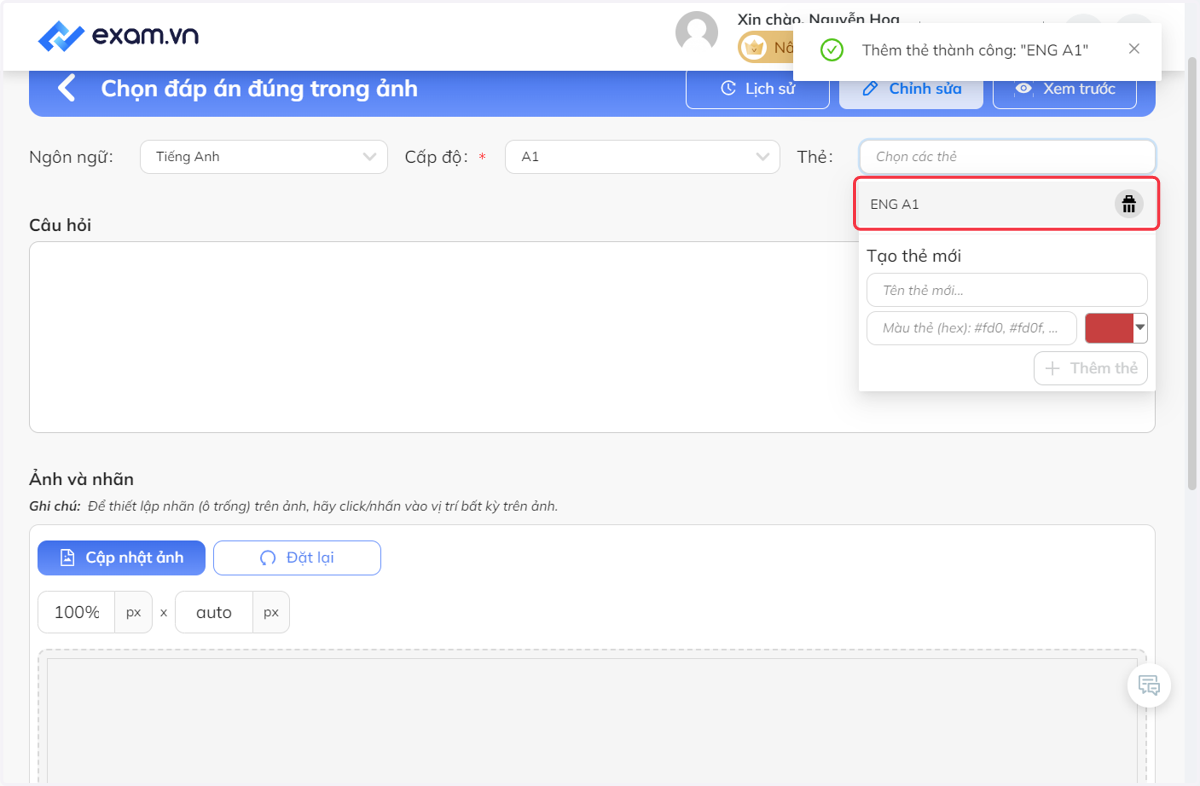The height and width of the screenshot is (786, 1200).
Task: Open the Ngôn ngữ Tiếng Anh dropdown
Action: click(264, 157)
